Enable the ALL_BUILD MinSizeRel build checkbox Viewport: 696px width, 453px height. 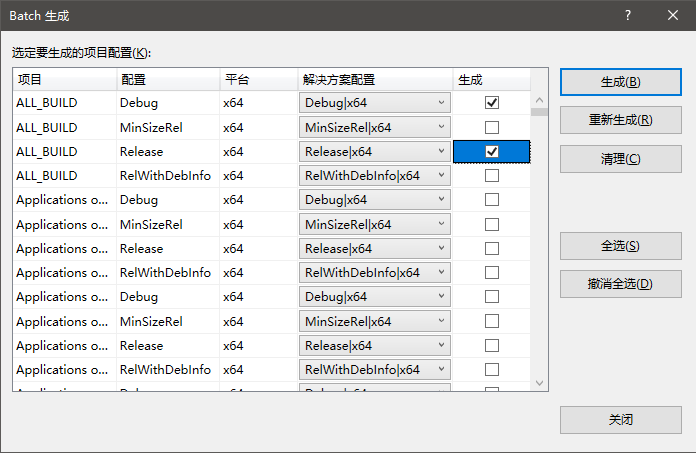click(x=492, y=127)
